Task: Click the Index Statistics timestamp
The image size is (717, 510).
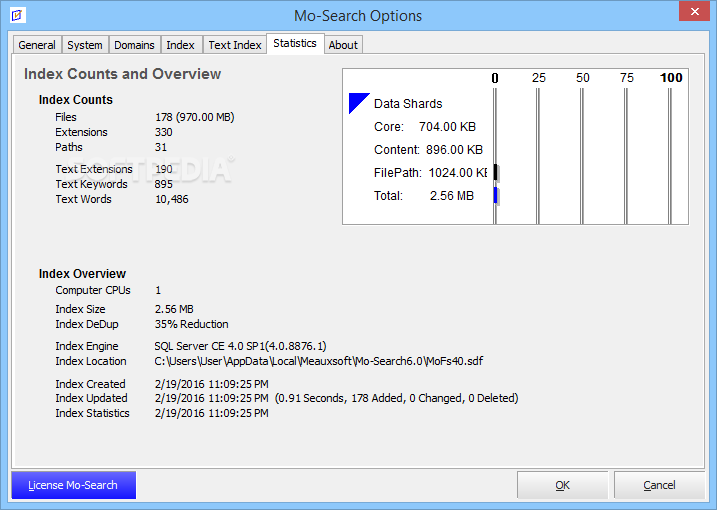Action: pos(212,413)
